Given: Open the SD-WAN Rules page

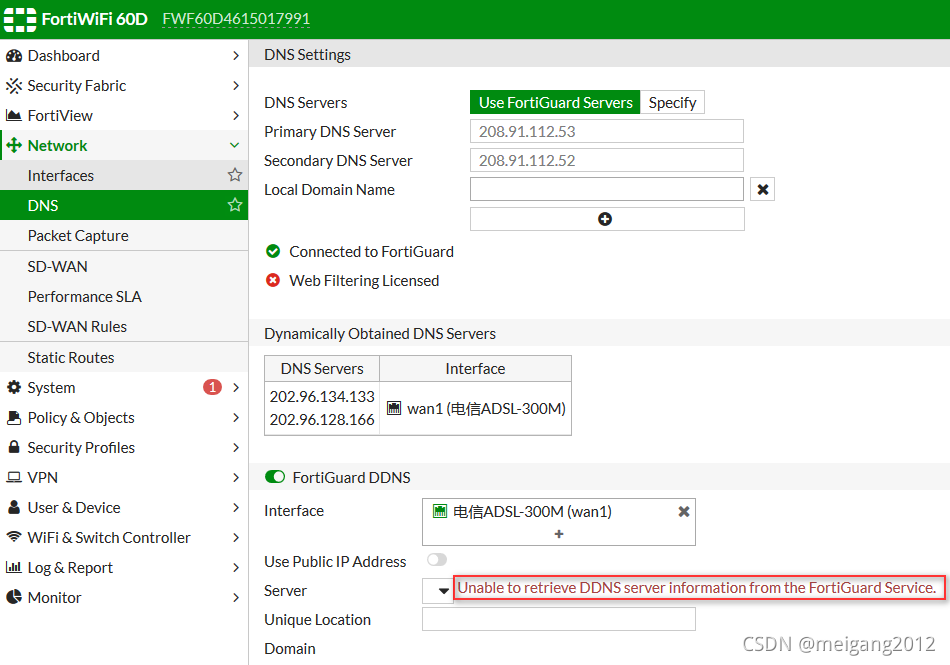Looking at the screenshot, I should pos(124,326).
